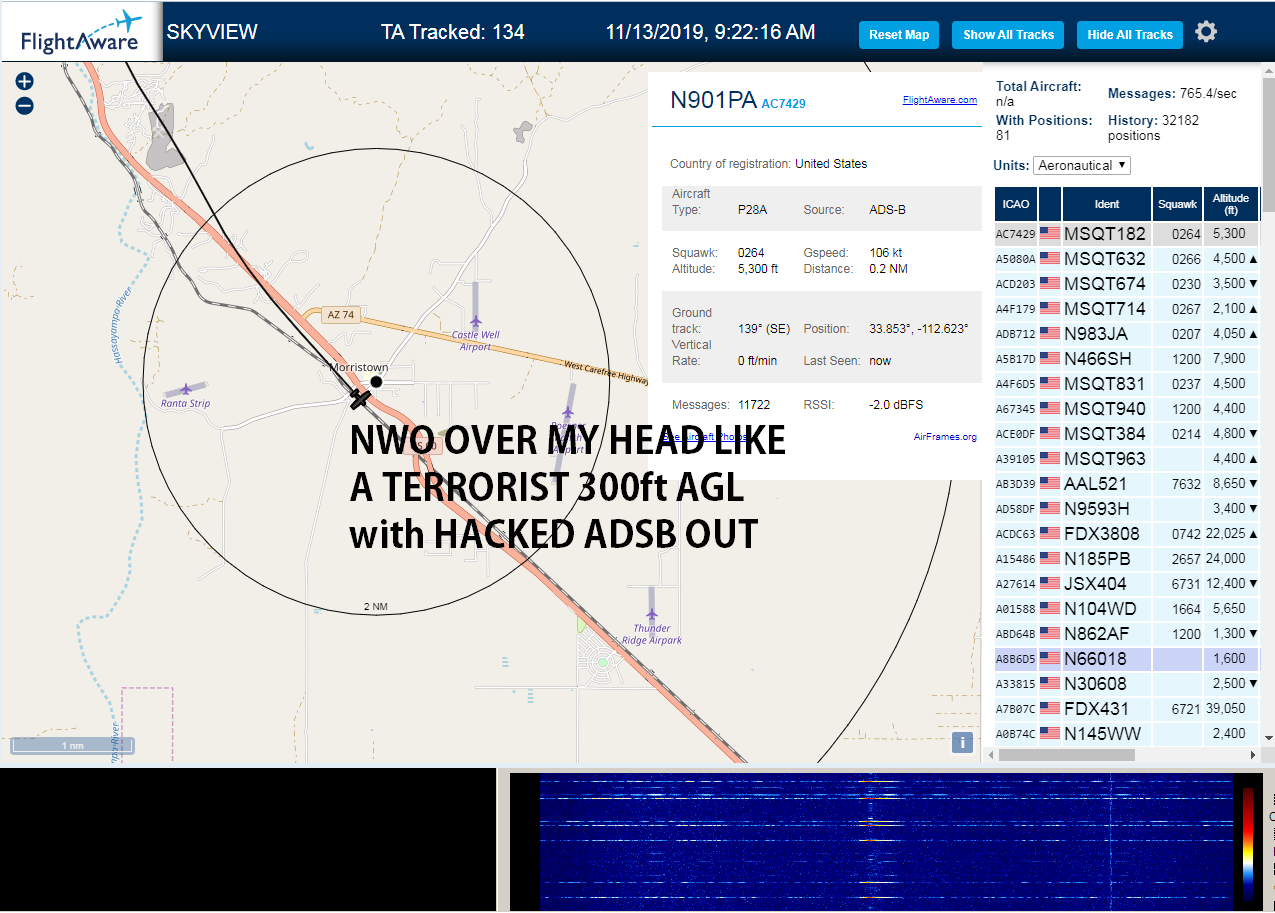Click the FlightAware logo
Image resolution: width=1275 pixels, height=913 pixels.
click(81, 32)
